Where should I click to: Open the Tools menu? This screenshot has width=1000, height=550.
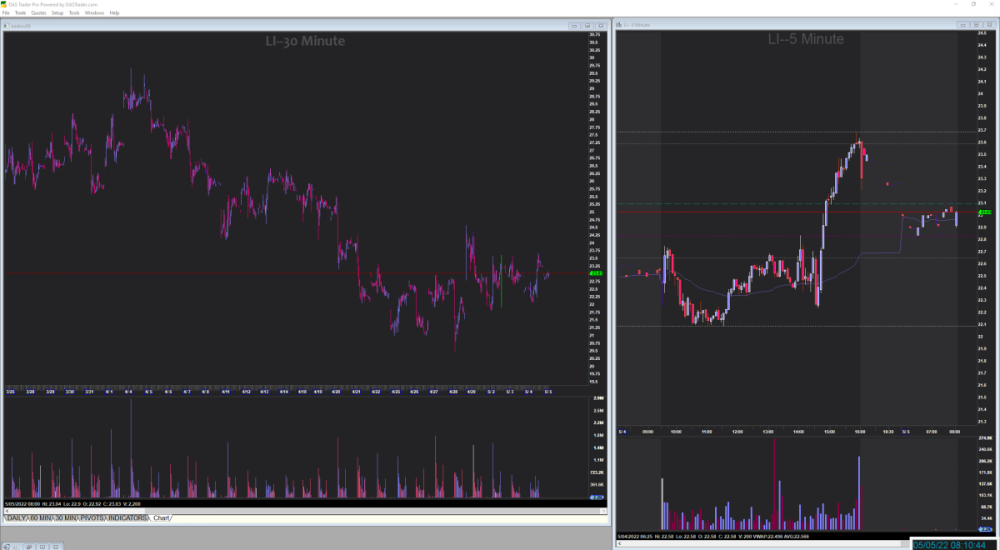click(x=74, y=13)
